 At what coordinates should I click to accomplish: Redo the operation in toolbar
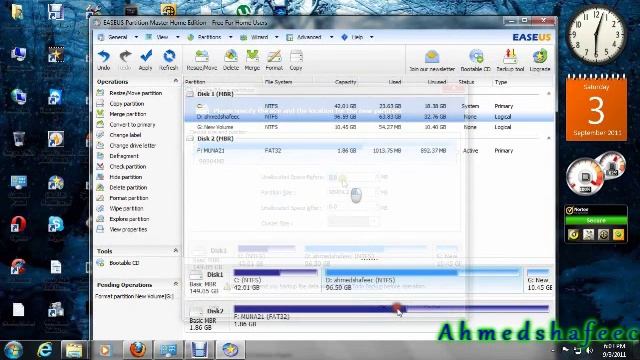(x=125, y=60)
